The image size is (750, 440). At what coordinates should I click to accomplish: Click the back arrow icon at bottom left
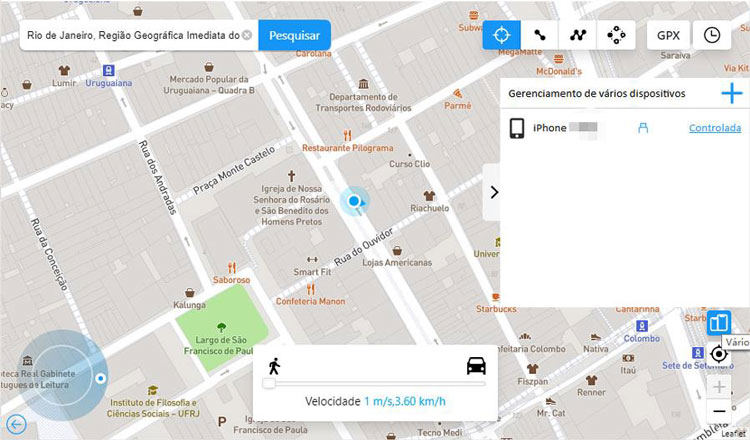pos(15,425)
